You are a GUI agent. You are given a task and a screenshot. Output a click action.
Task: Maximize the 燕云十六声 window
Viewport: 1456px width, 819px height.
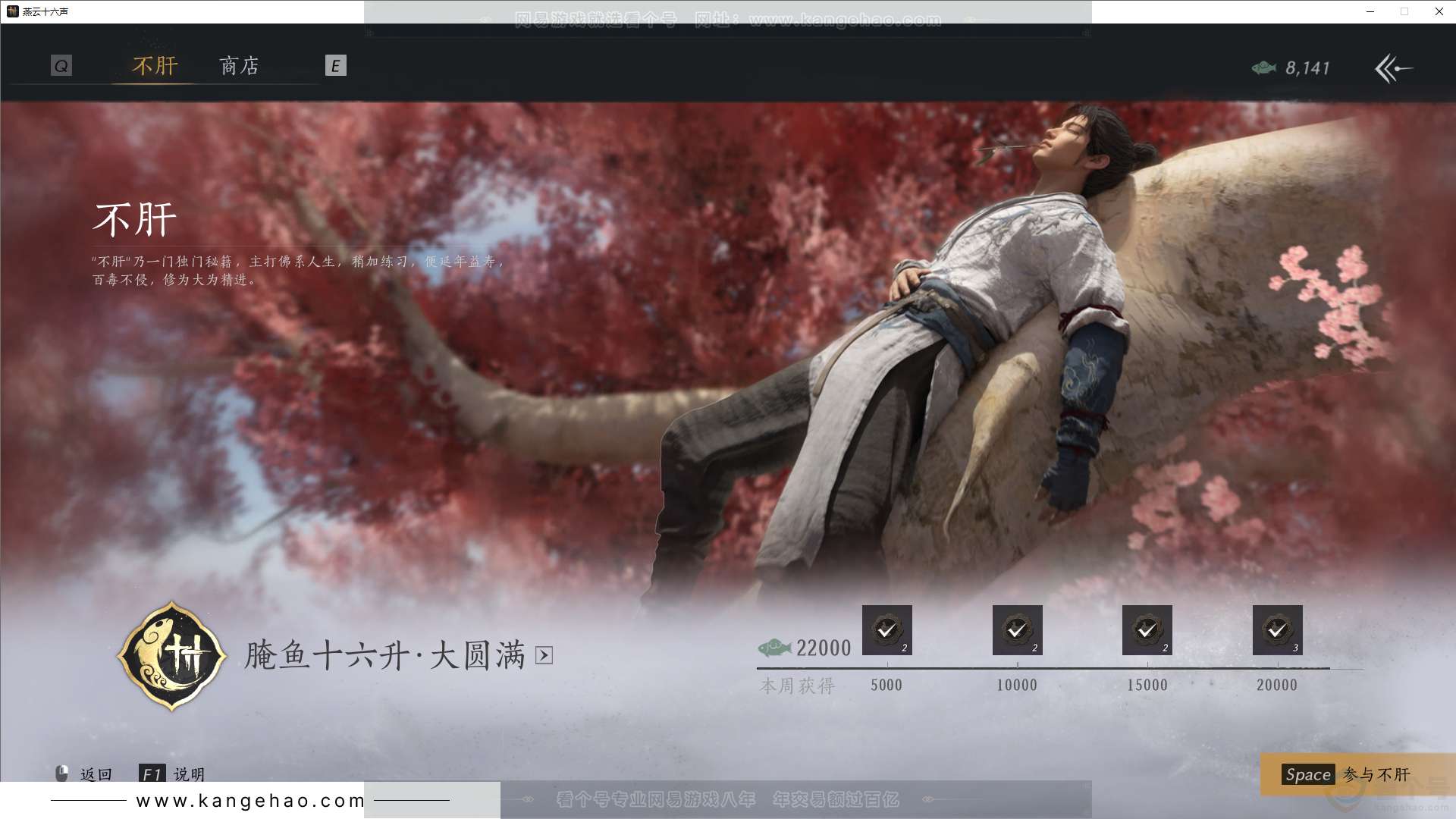click(x=1404, y=11)
